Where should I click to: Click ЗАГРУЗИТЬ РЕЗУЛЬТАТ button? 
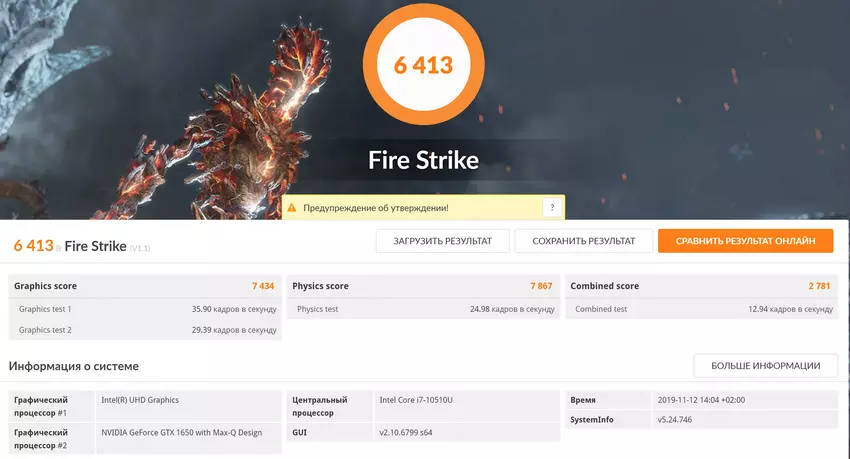point(442,241)
